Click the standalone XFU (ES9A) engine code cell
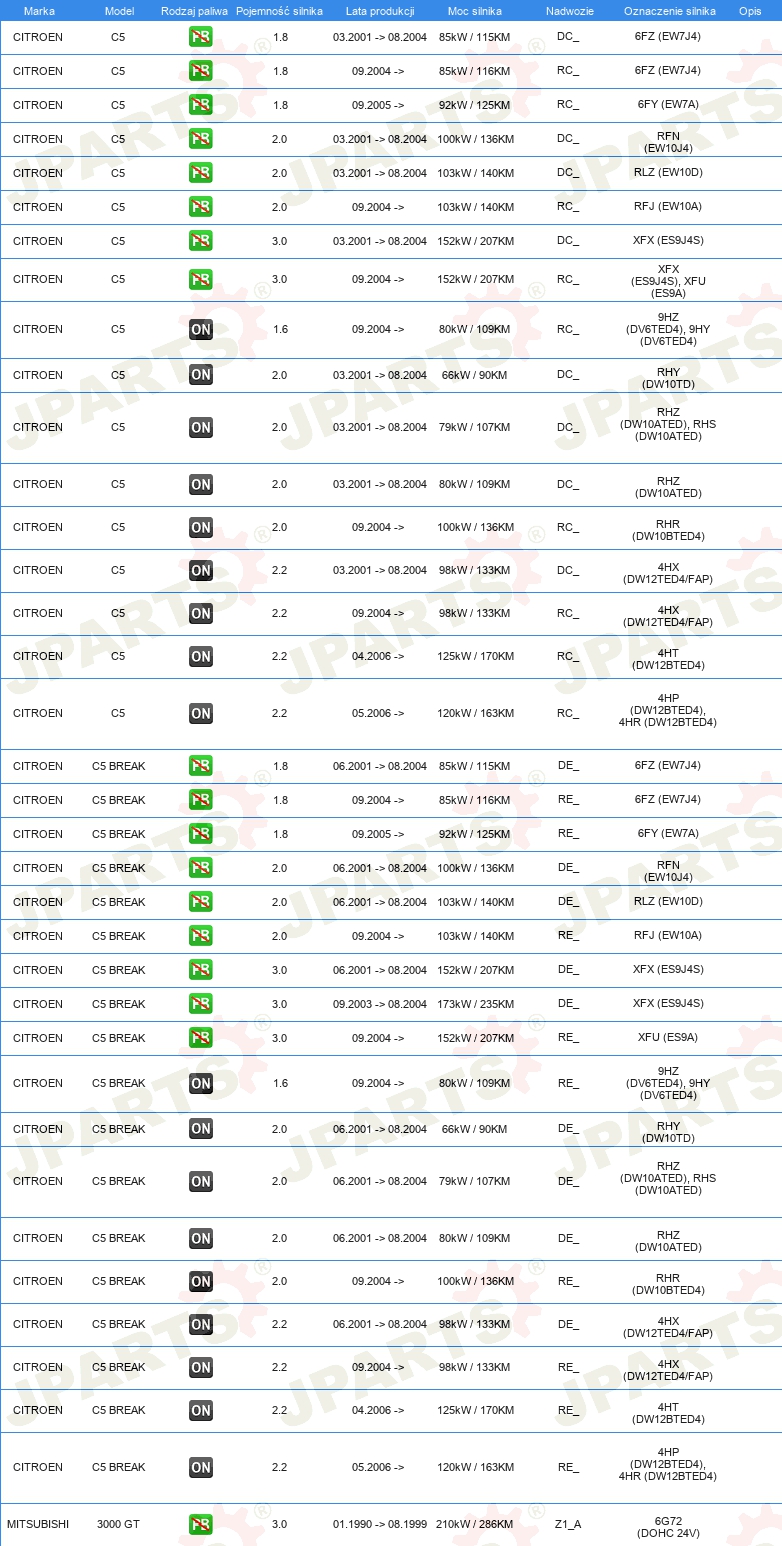Viewport: 782px width, 1546px height. (668, 1038)
